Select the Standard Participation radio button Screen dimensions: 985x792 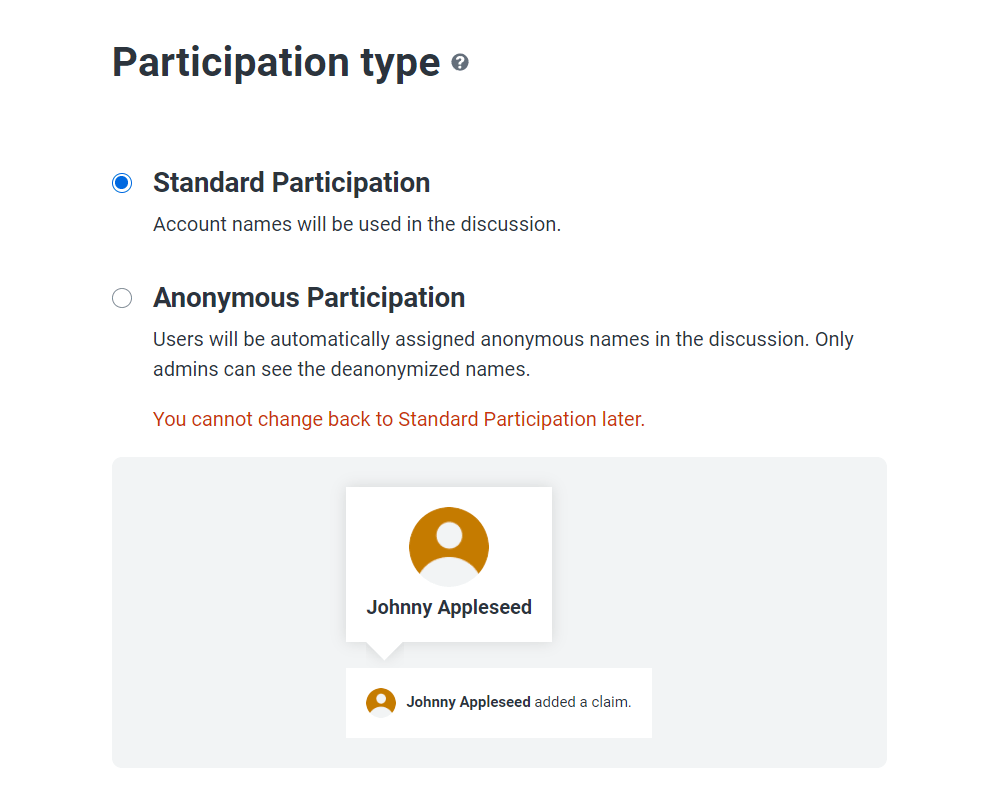[122, 183]
